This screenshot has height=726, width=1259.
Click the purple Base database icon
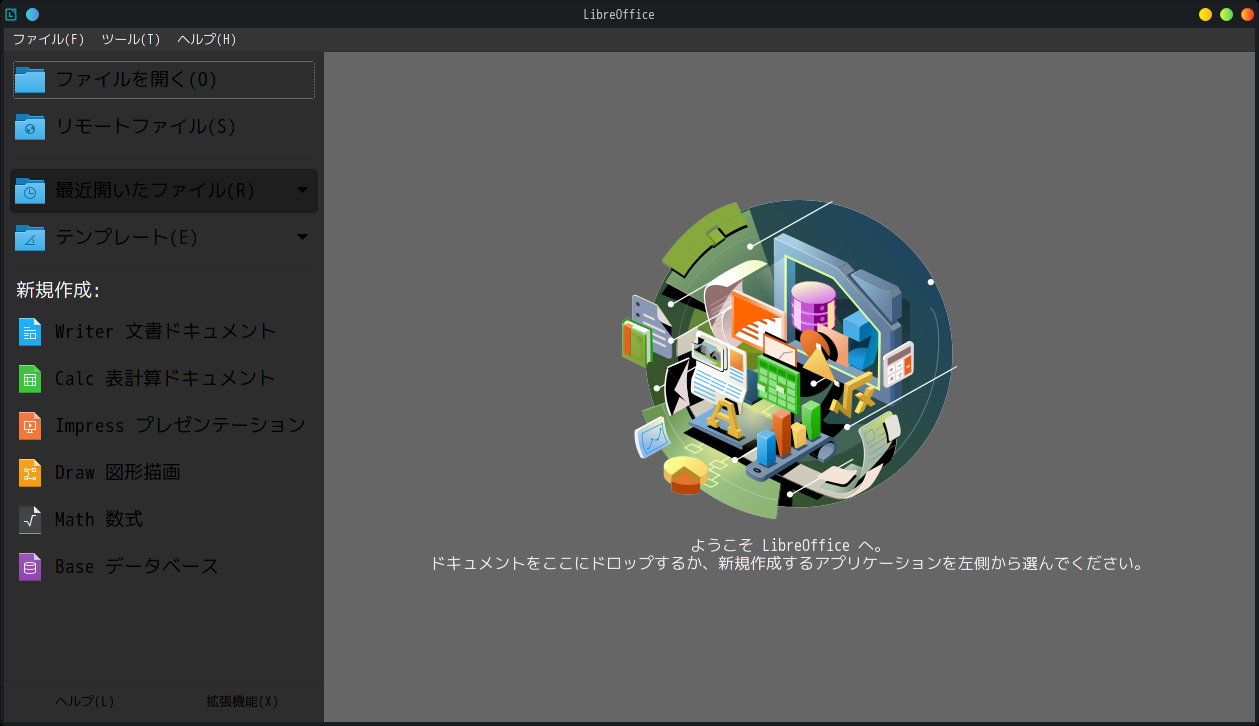(x=30, y=566)
